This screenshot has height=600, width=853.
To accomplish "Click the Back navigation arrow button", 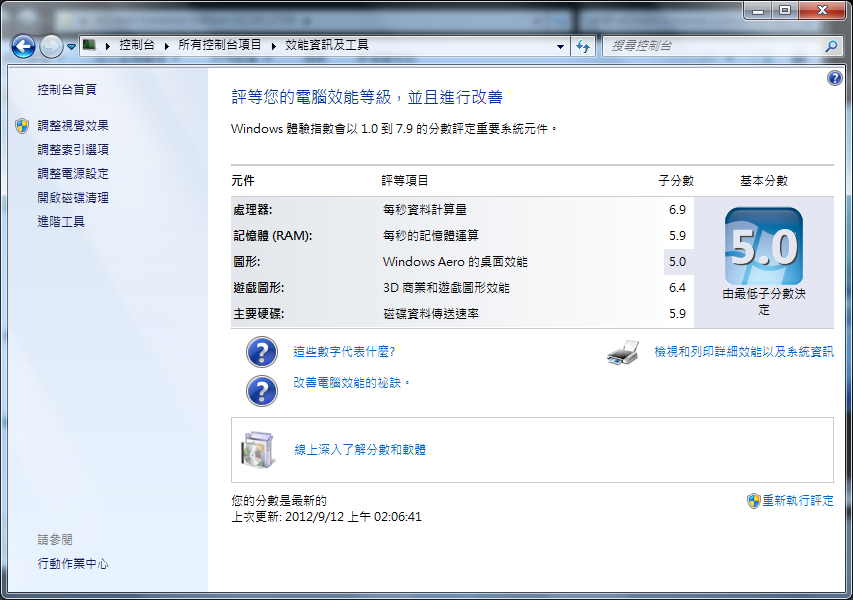I will pyautogui.click(x=23, y=47).
